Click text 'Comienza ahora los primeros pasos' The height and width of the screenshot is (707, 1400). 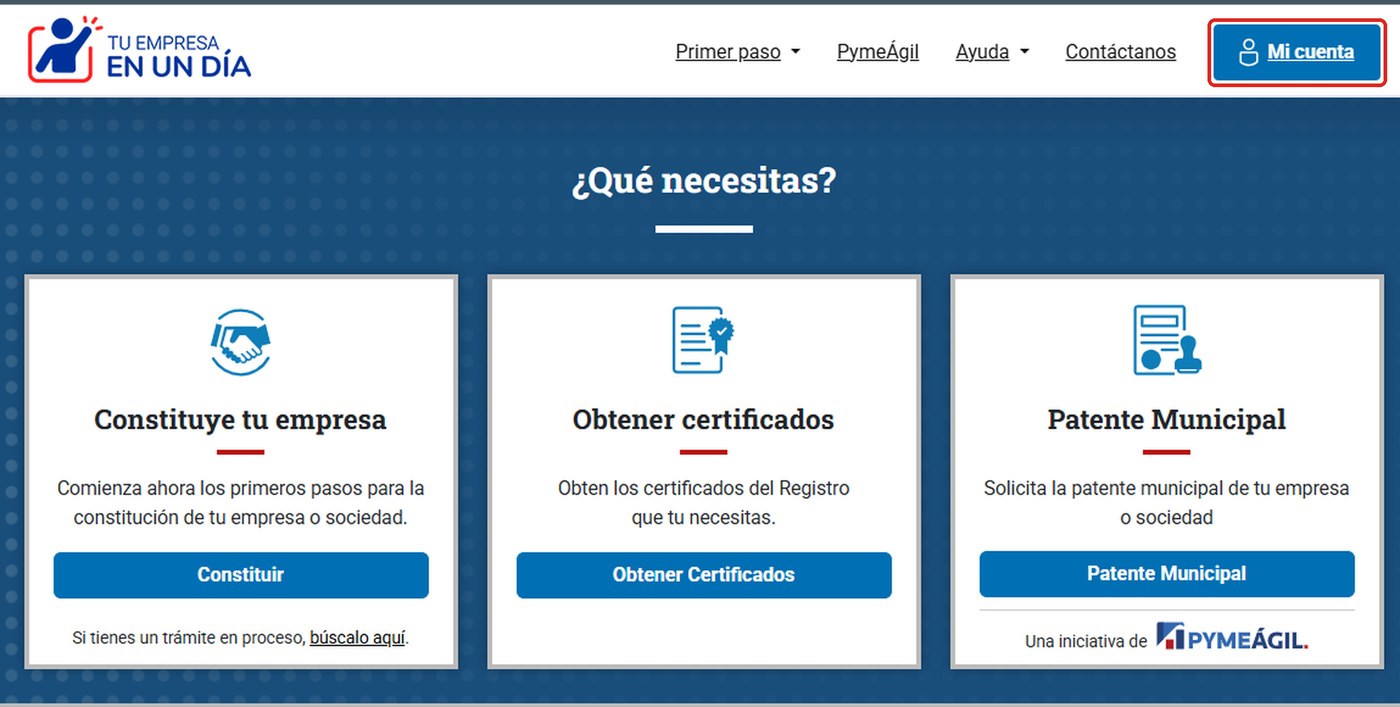(x=190, y=489)
